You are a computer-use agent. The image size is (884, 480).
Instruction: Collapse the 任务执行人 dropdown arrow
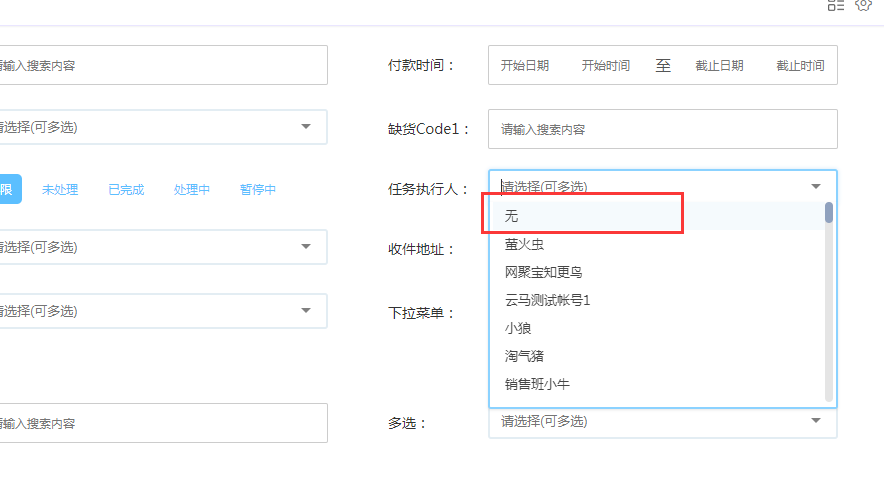pyautogui.click(x=816, y=186)
